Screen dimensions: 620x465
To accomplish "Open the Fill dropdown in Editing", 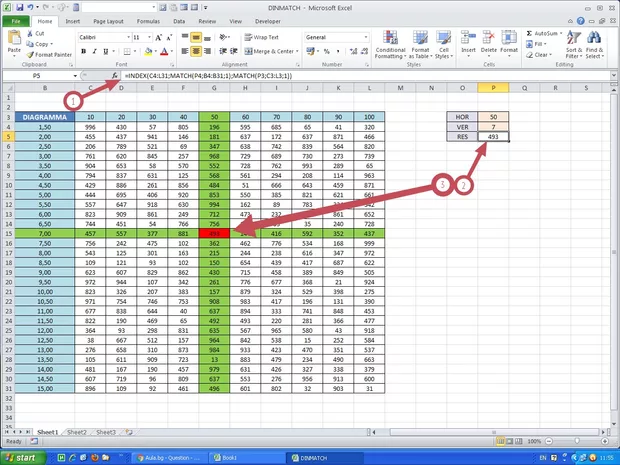I will click(536, 44).
